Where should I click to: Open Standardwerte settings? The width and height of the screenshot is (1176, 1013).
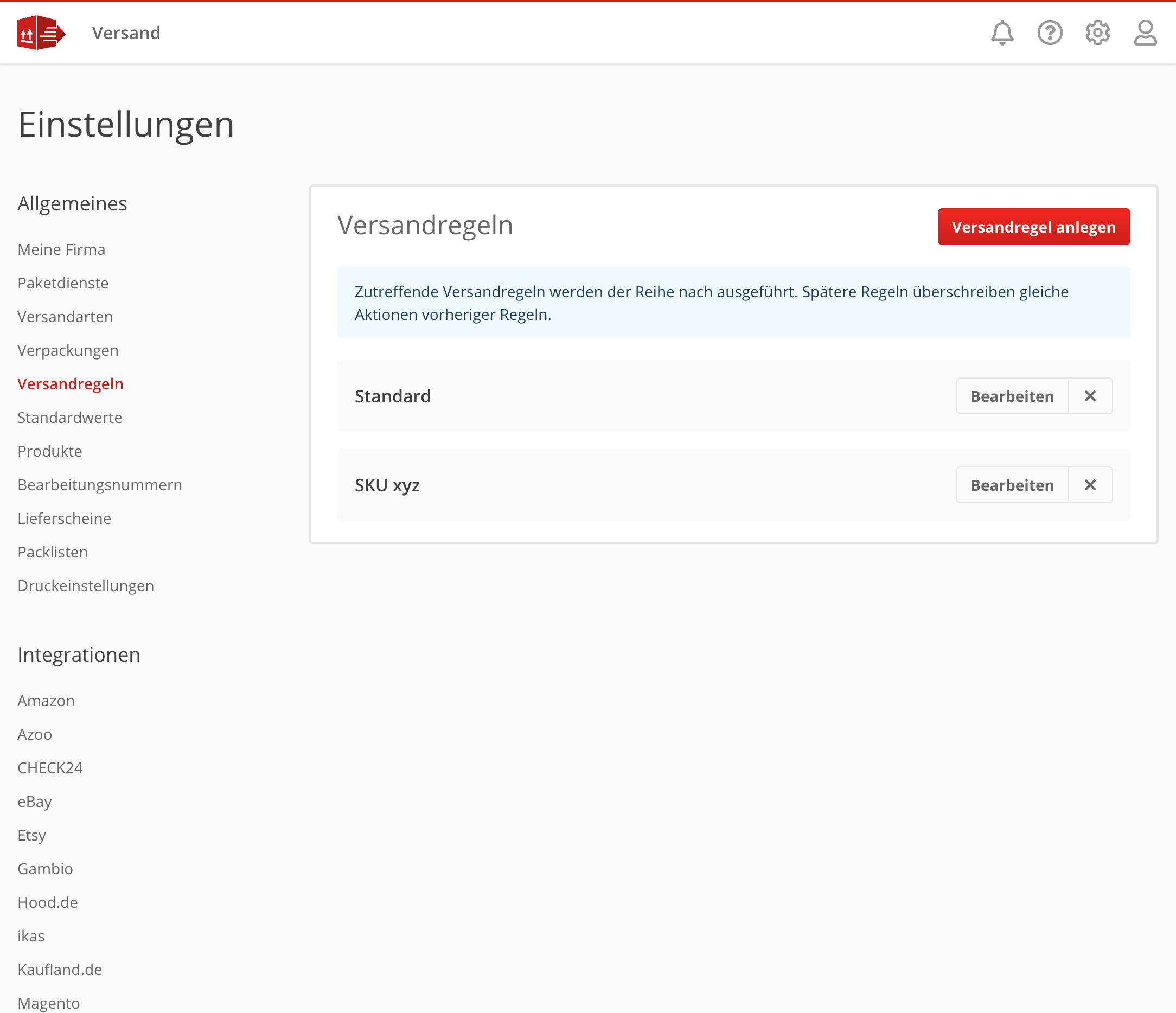(70, 418)
